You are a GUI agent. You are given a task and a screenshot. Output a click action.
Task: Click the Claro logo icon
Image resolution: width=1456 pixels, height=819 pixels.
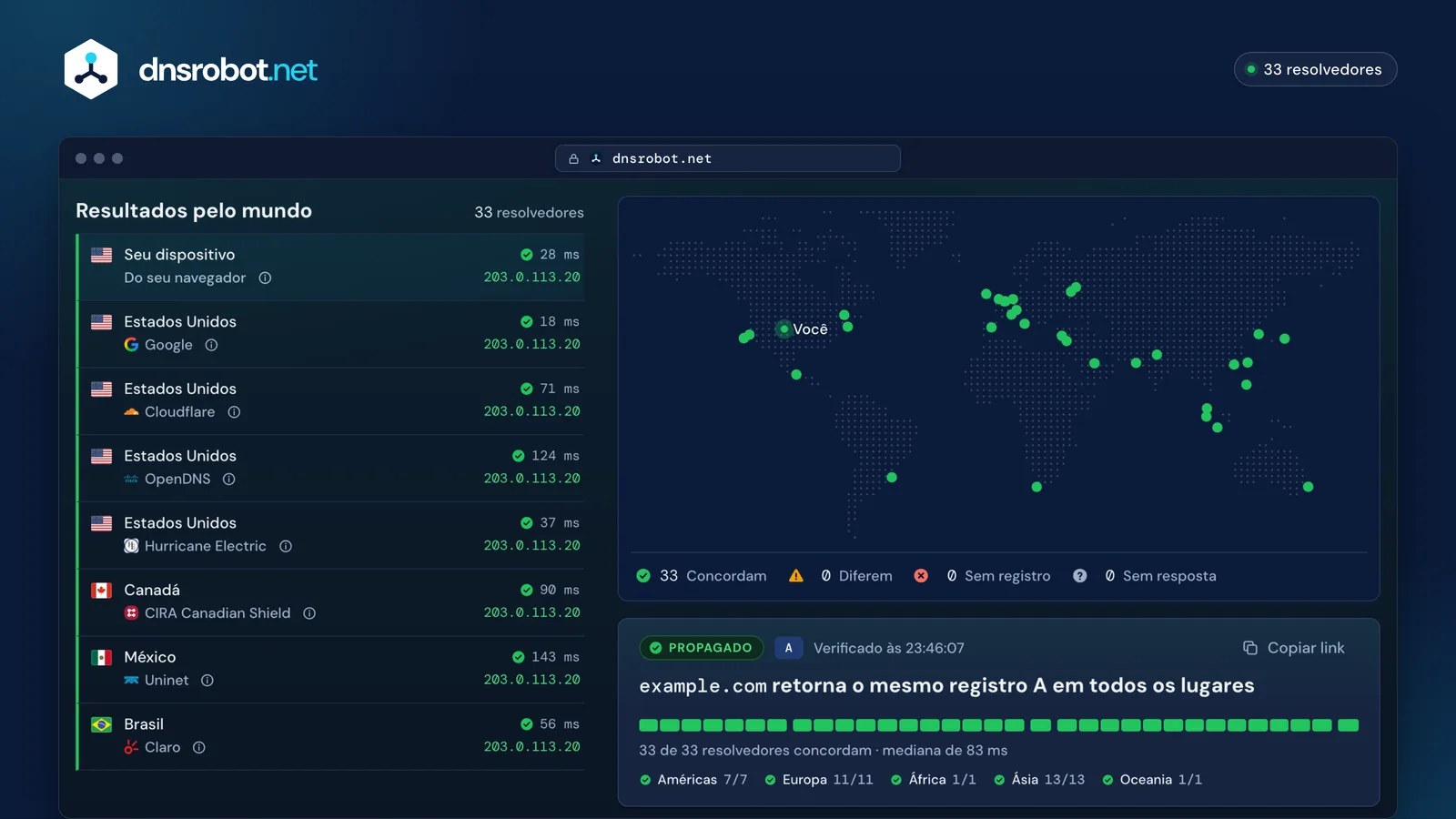coord(131,747)
